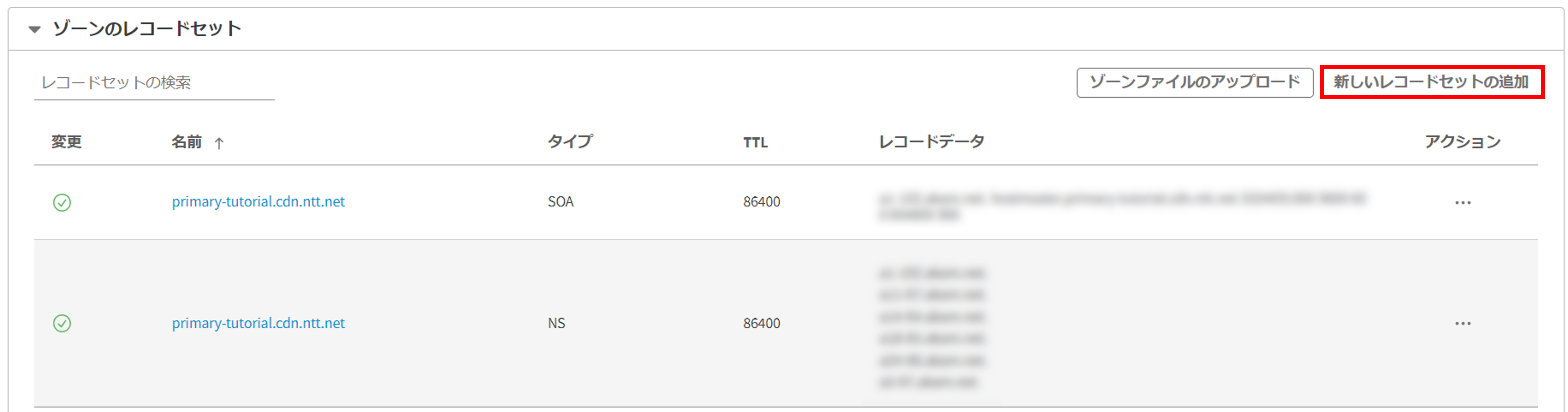Open the three-dot action menu for SOA record
1568x412 pixels.
(1463, 203)
